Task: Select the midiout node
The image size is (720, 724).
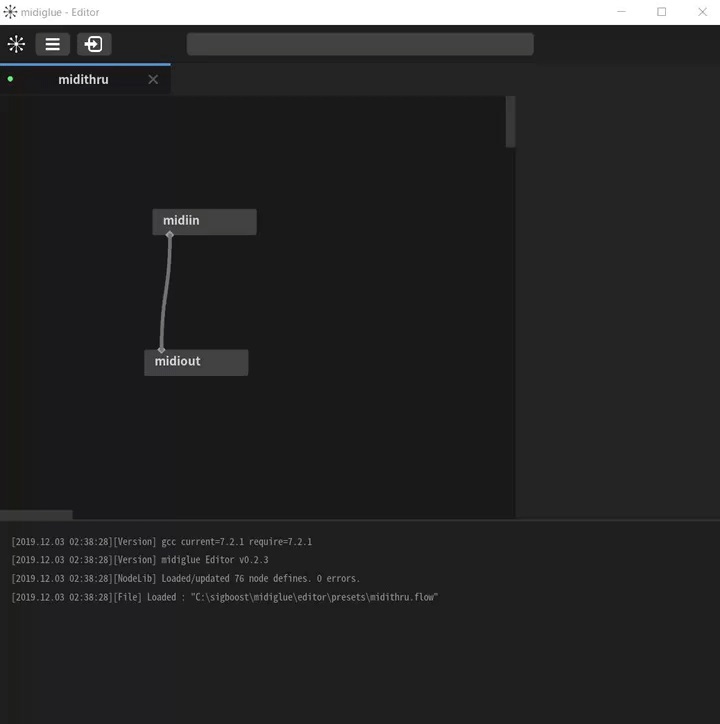Action: click(x=196, y=362)
